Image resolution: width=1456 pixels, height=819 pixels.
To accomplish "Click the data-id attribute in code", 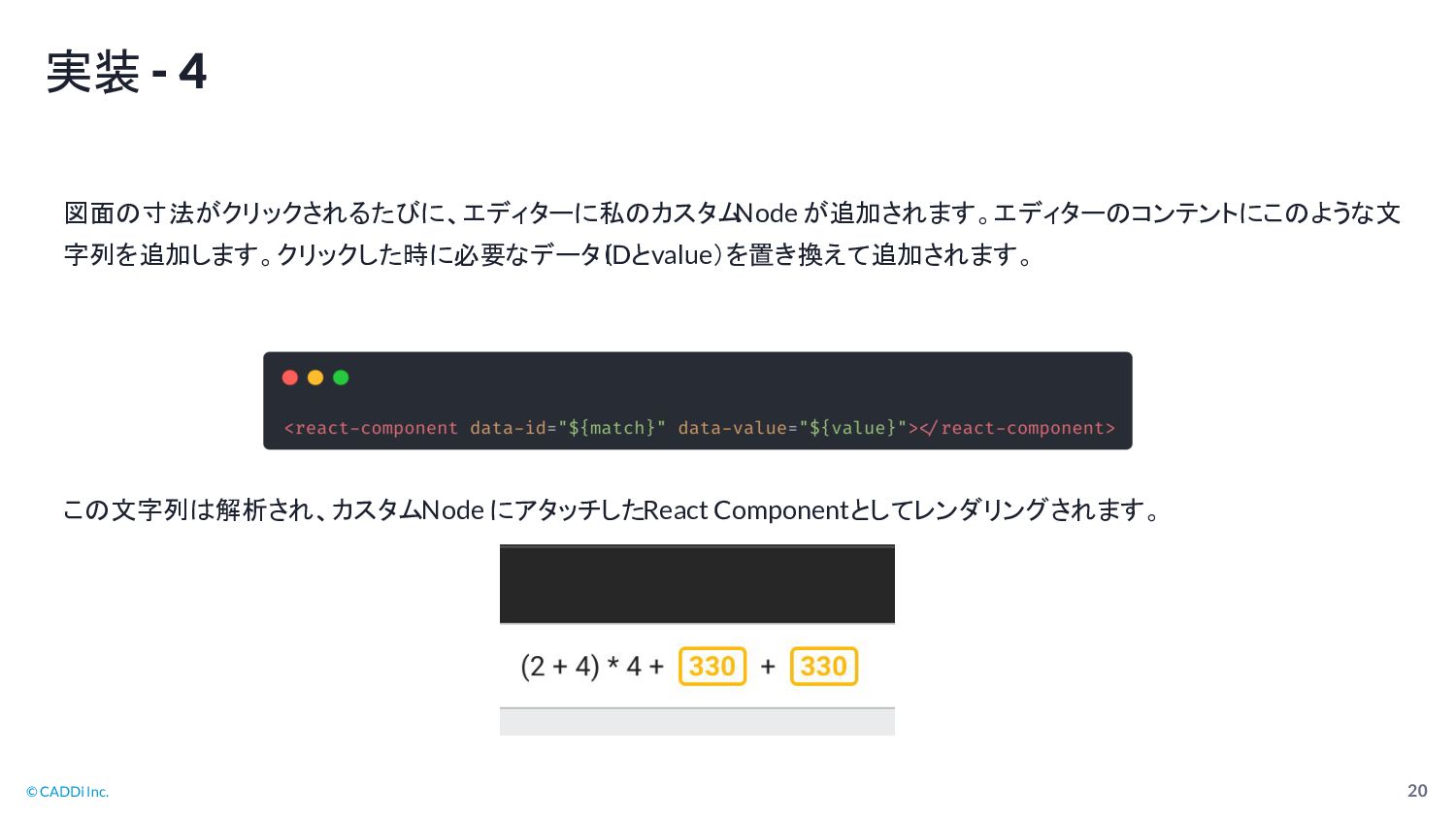I will [508, 428].
